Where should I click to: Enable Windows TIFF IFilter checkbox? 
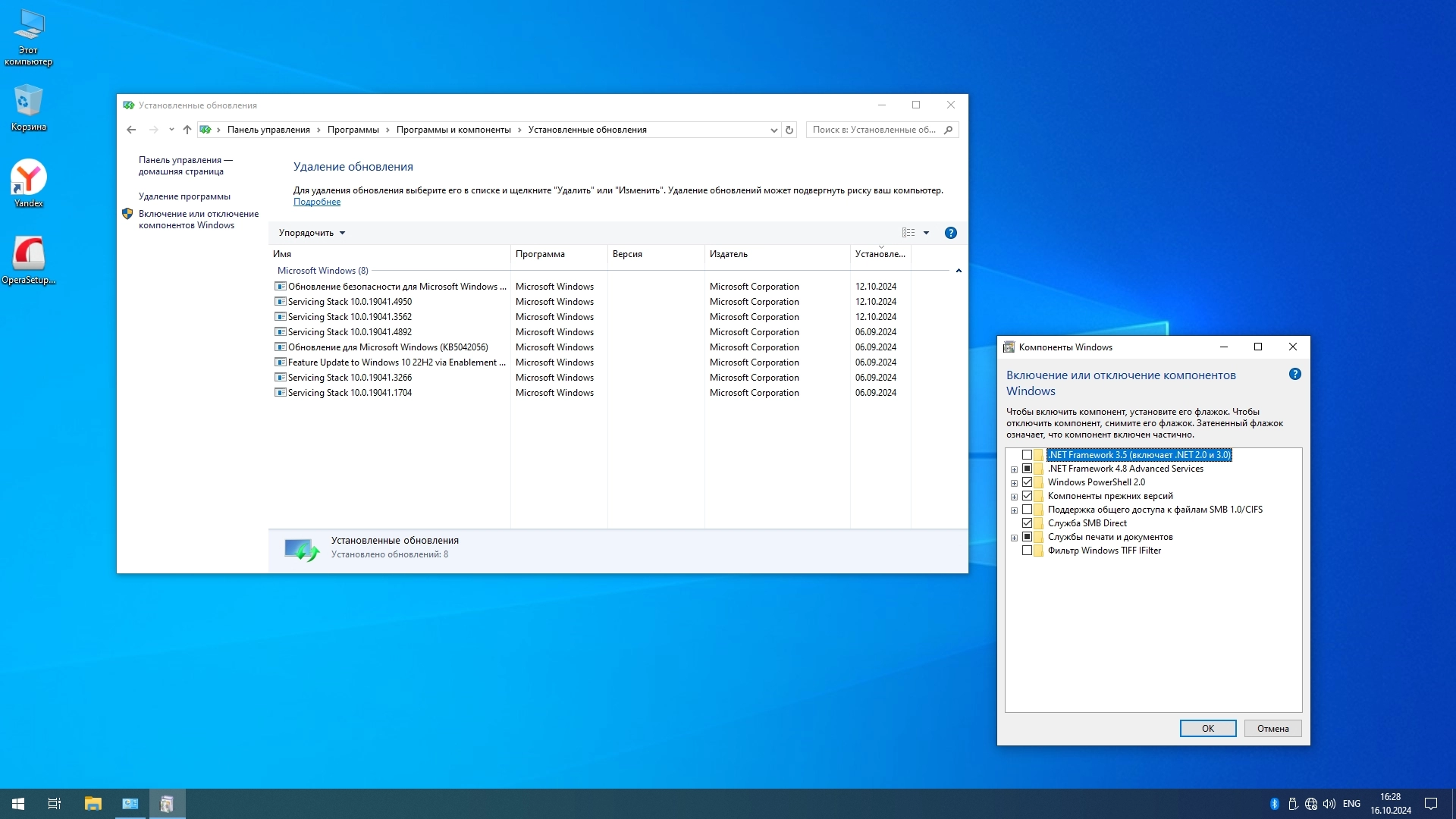click(1027, 551)
